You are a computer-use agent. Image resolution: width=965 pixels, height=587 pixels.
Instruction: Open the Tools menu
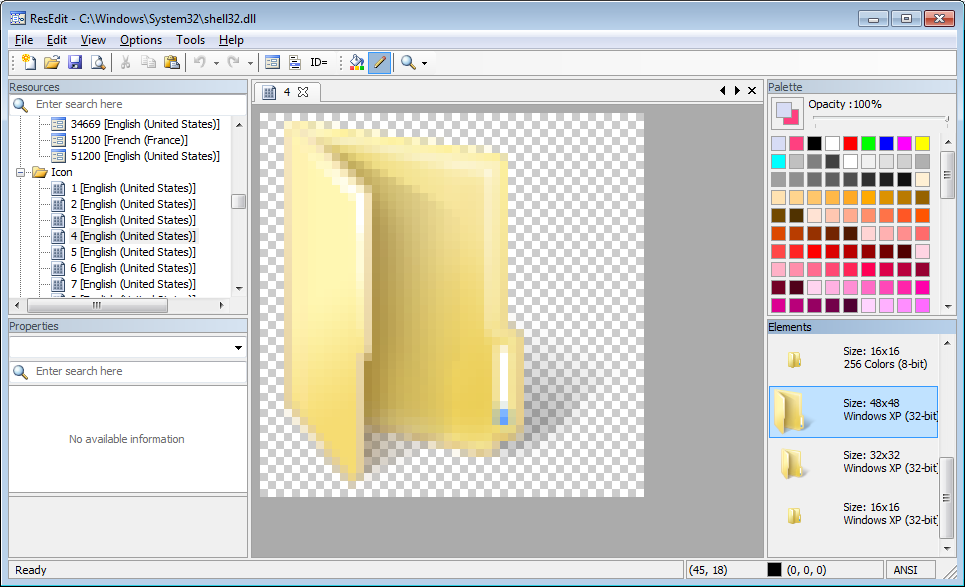coord(190,40)
